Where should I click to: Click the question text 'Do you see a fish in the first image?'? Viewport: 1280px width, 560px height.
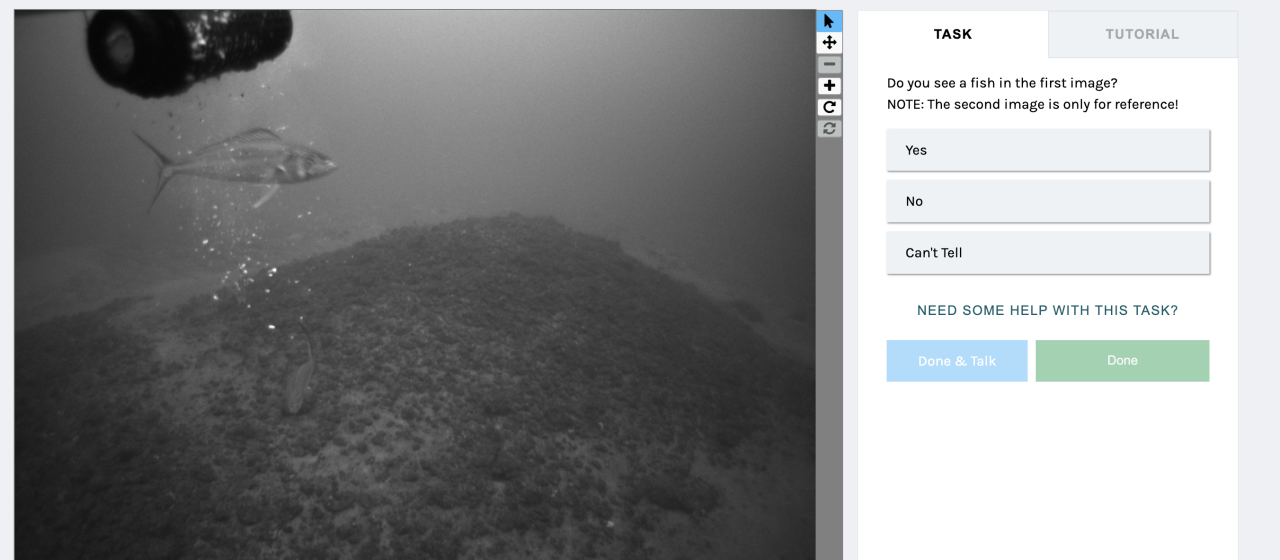(x=1002, y=83)
